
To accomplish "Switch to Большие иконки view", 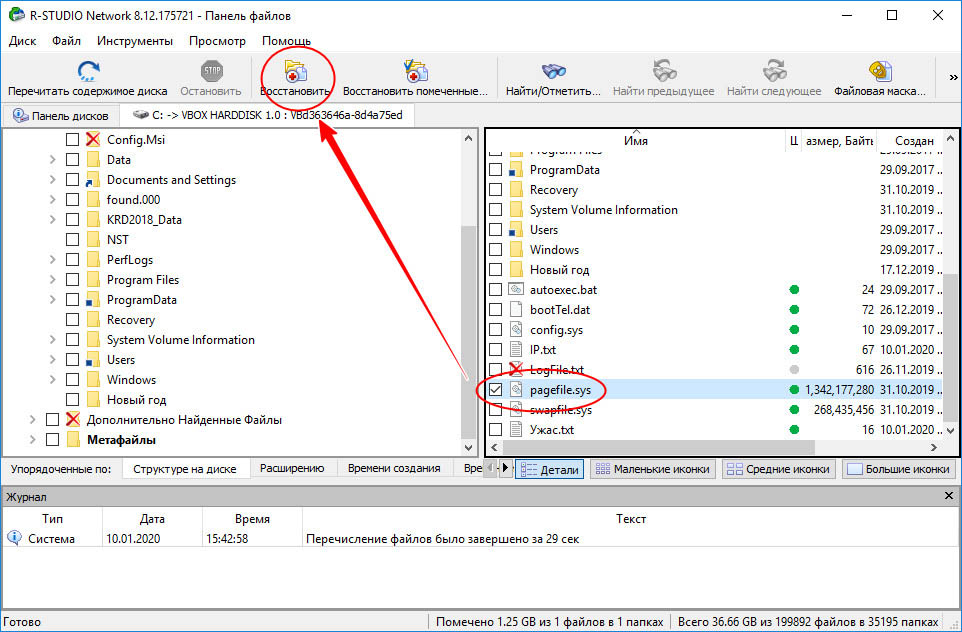I will (898, 469).
